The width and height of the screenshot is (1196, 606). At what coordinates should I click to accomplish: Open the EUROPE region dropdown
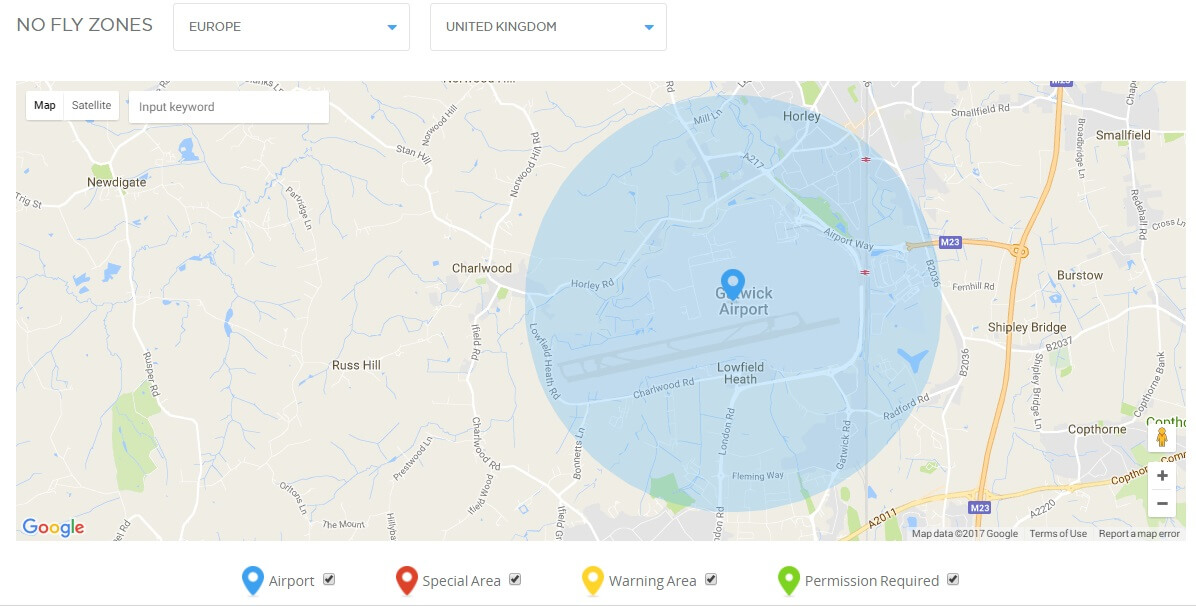click(291, 27)
